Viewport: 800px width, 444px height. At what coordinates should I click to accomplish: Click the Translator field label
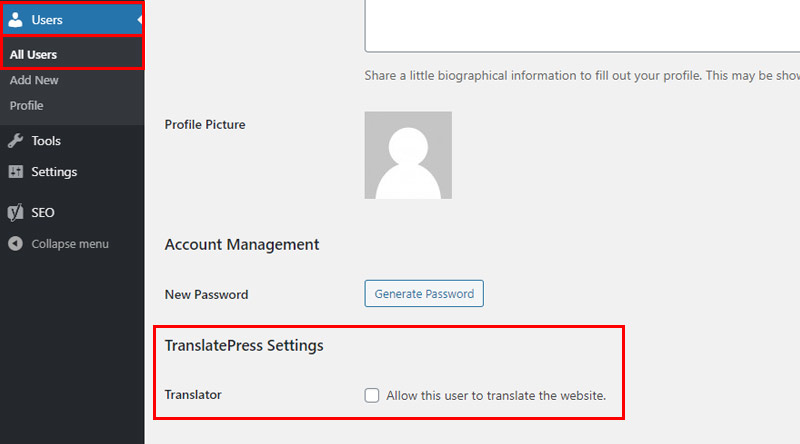[x=193, y=394]
